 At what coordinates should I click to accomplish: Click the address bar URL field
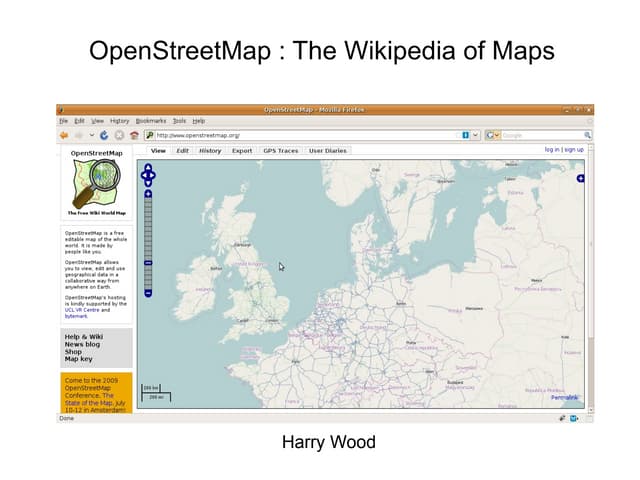(x=300, y=134)
